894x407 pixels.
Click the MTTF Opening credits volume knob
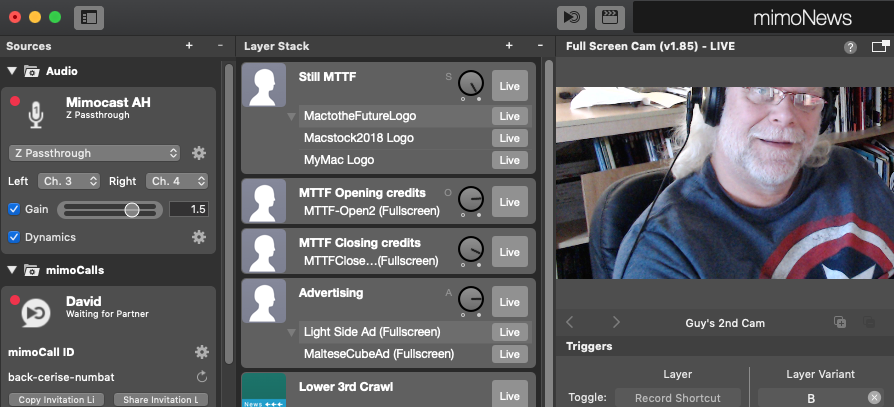coord(471,200)
